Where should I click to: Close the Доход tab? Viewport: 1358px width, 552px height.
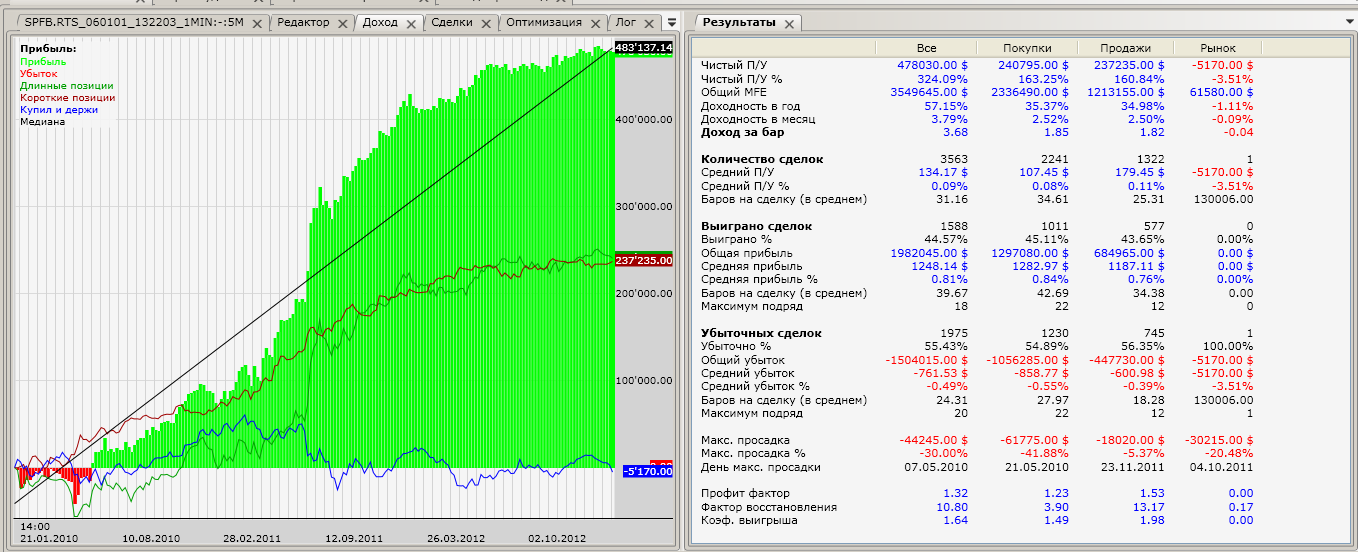point(411,23)
